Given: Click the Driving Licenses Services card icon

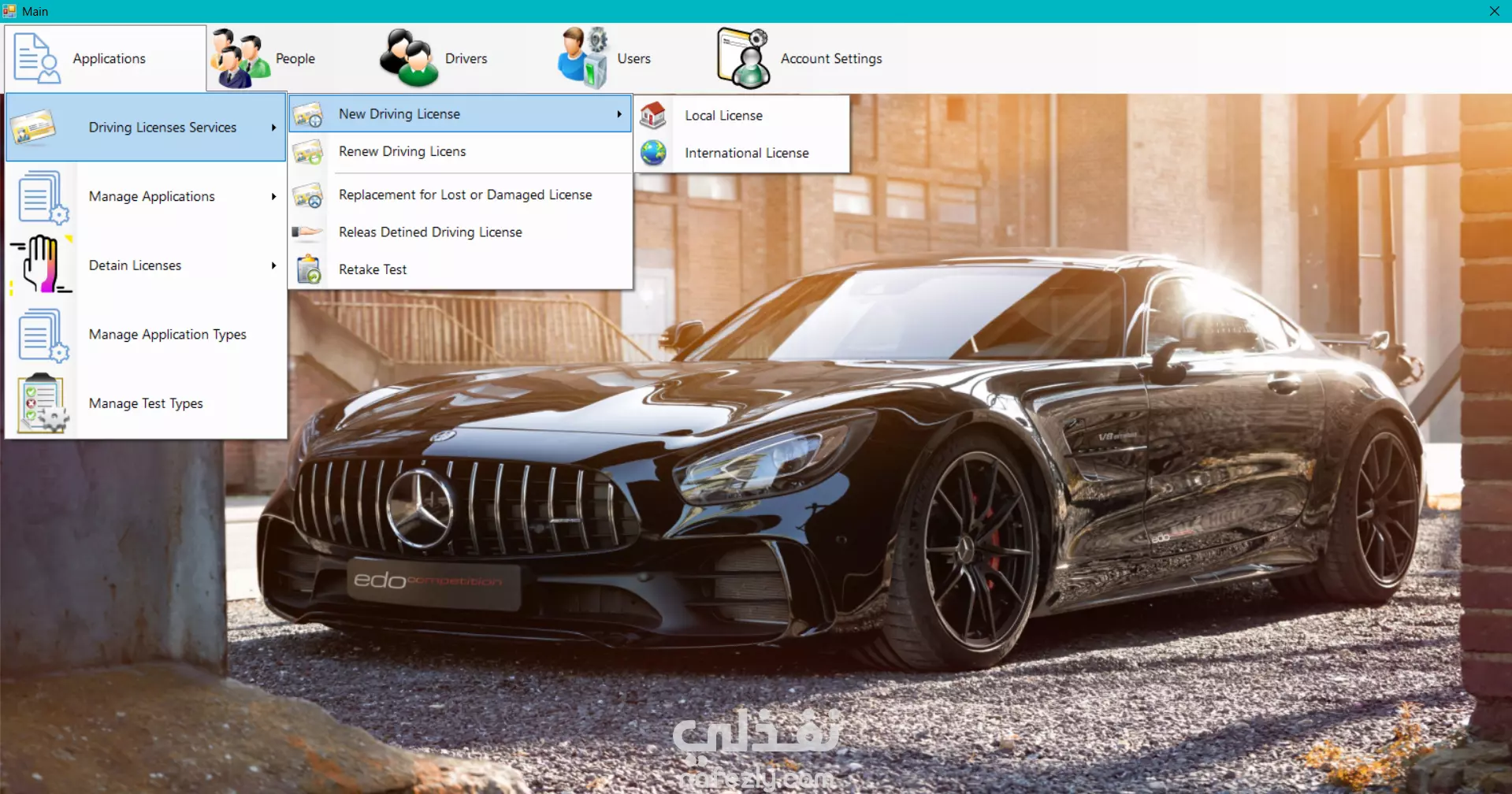Looking at the screenshot, I should [34, 128].
